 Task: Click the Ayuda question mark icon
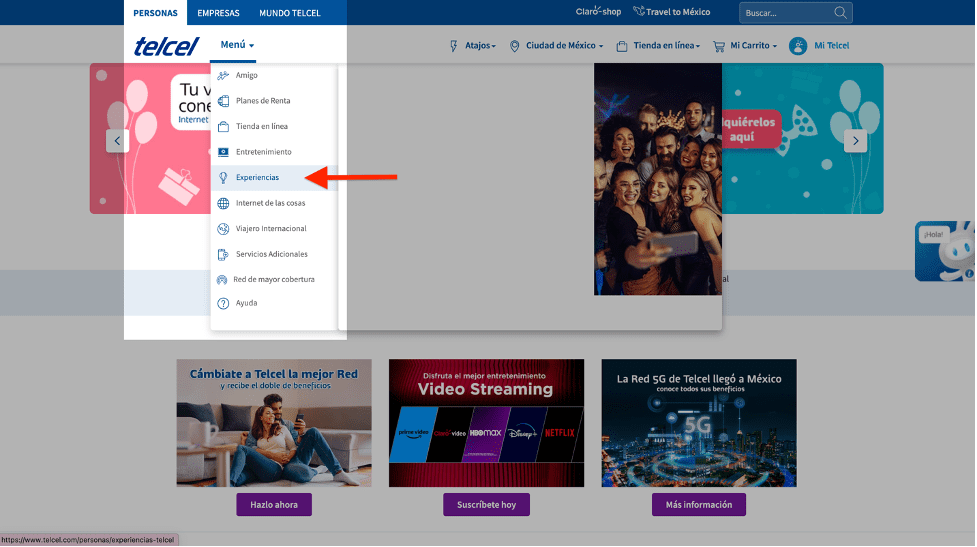223,303
